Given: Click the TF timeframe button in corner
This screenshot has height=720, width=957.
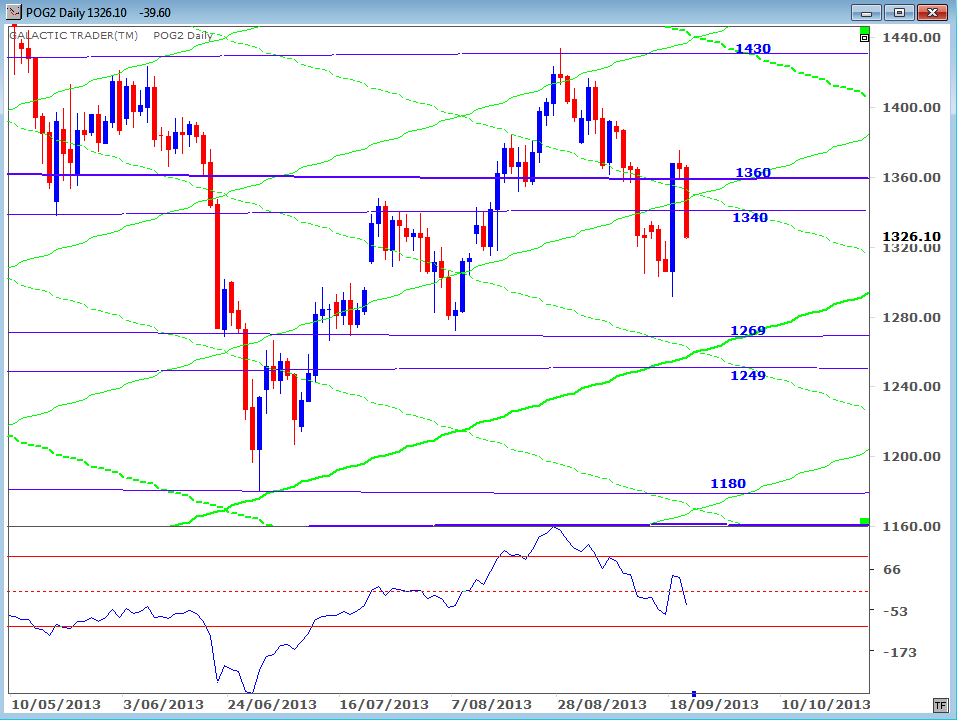Looking at the screenshot, I should pos(940,705).
